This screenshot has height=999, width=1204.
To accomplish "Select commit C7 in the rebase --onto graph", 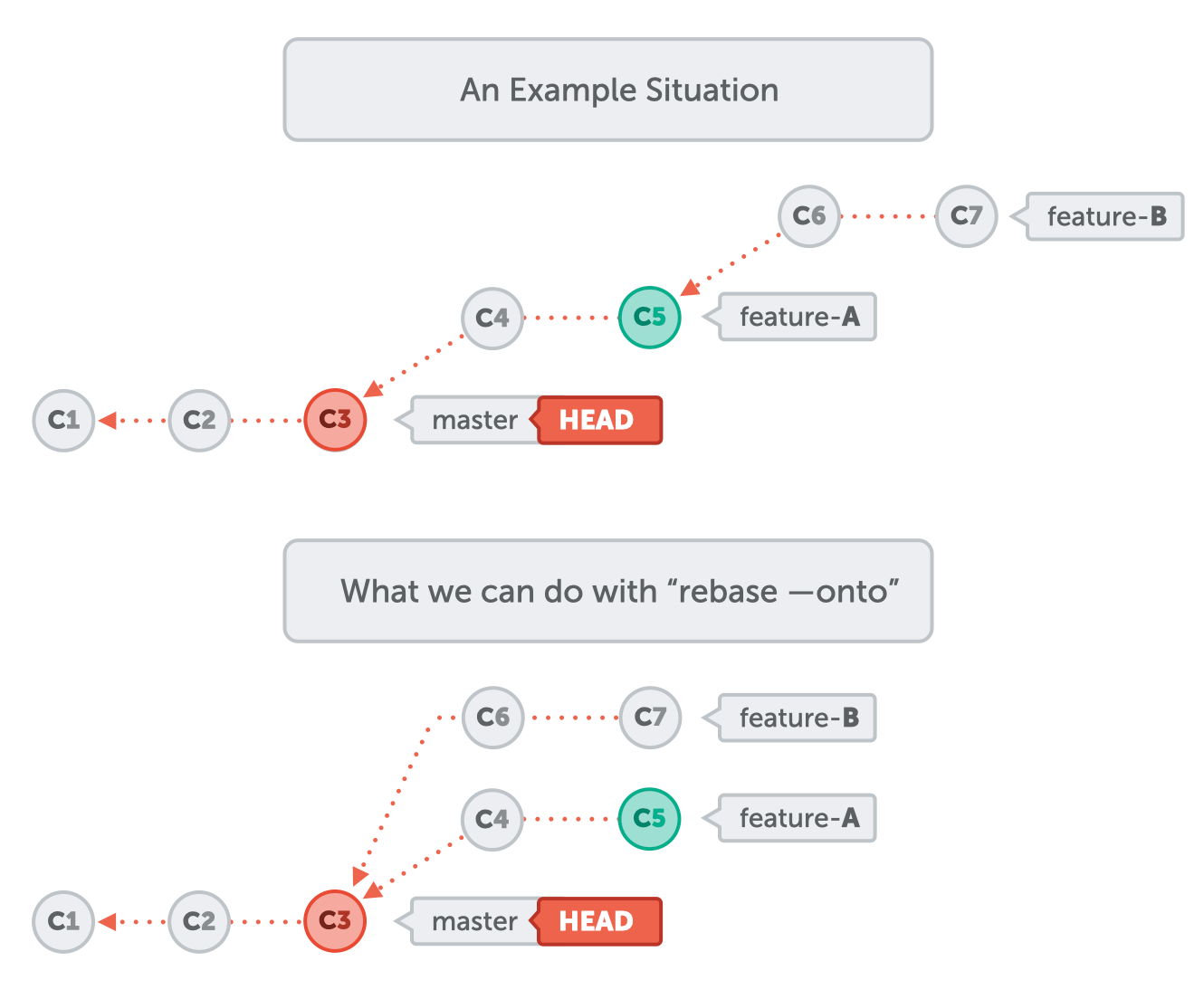I will pos(650,718).
